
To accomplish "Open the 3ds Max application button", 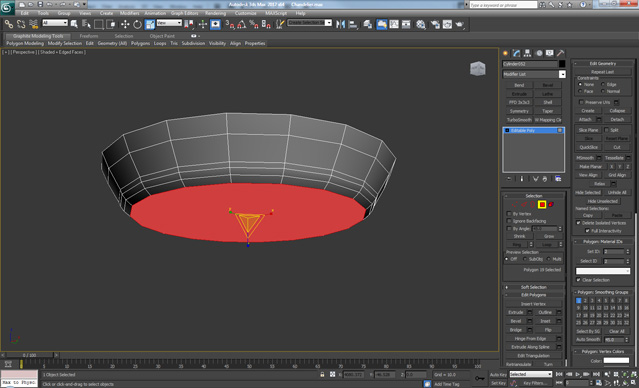I will [x=7, y=7].
